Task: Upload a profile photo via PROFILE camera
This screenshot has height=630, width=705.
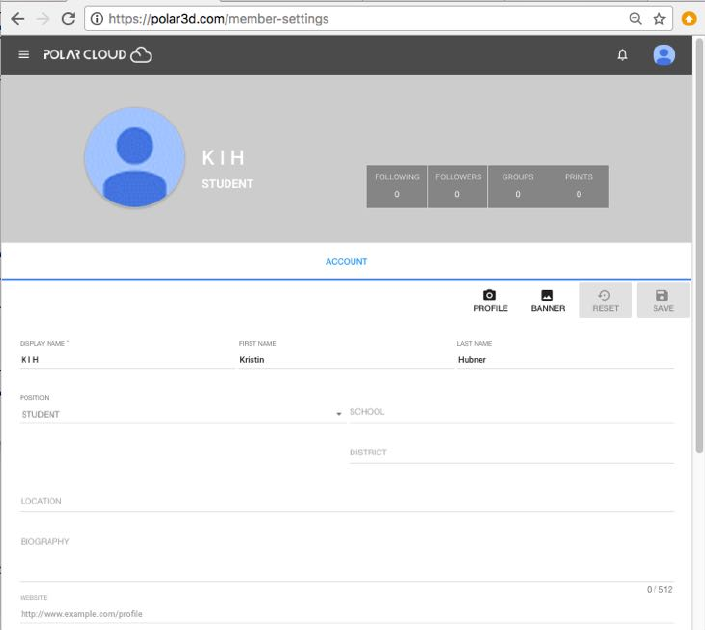Action: click(490, 300)
